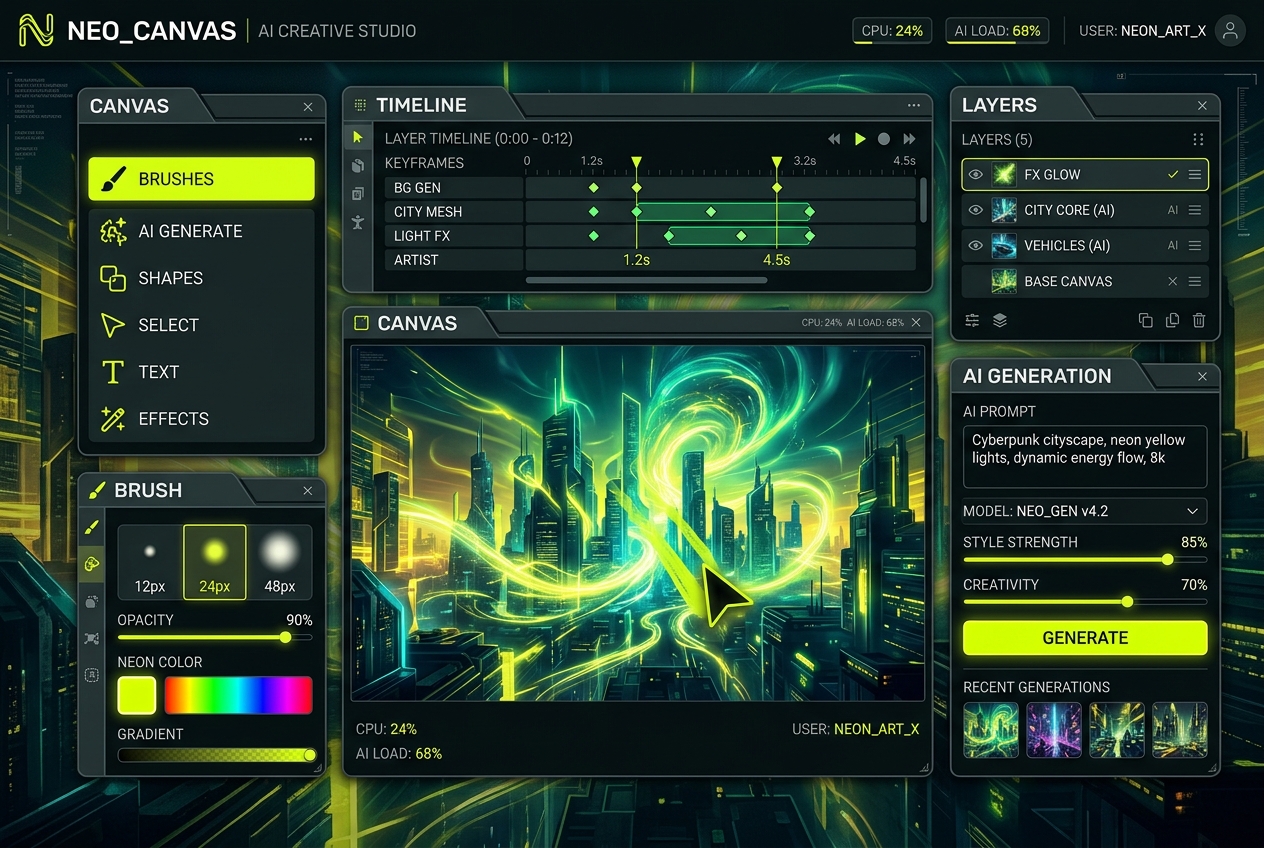Click the layer stack icon in Layers
This screenshot has width=1264, height=848.
coord(1000,320)
